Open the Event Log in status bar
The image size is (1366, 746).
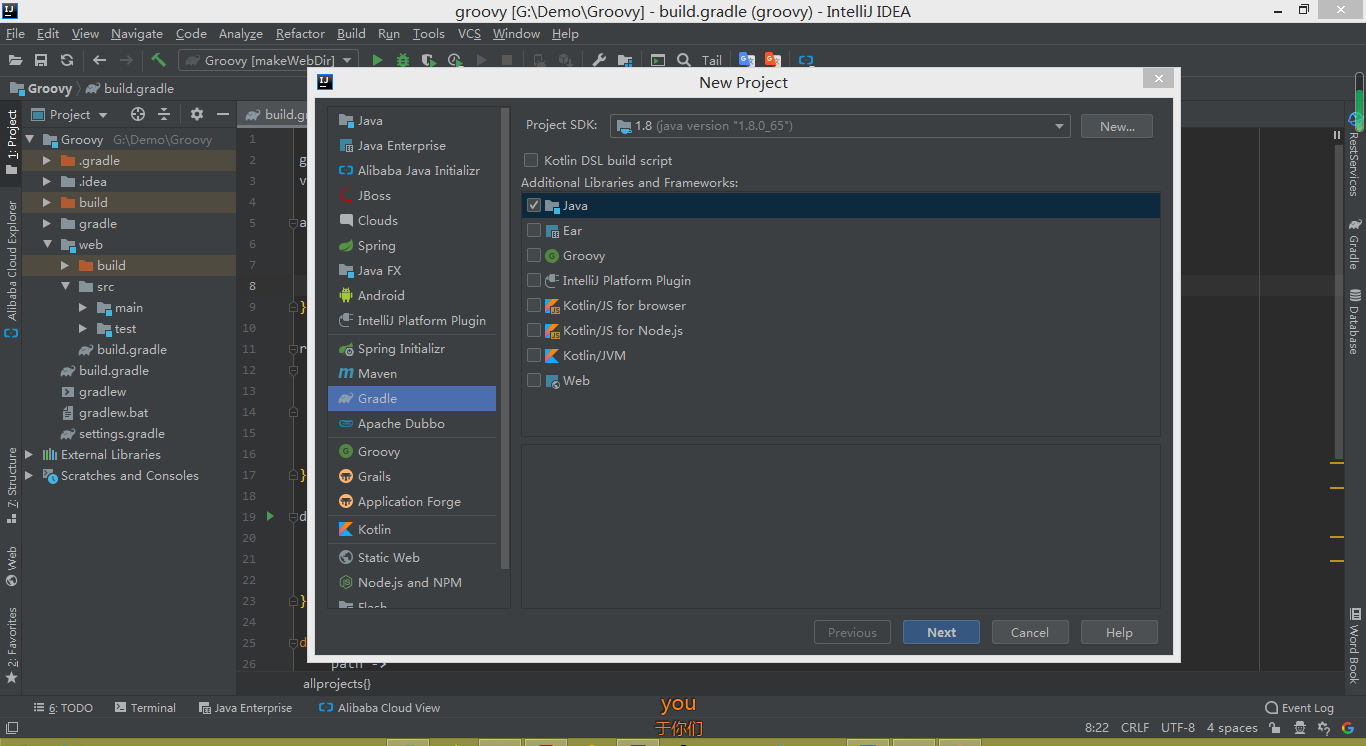(1299, 707)
